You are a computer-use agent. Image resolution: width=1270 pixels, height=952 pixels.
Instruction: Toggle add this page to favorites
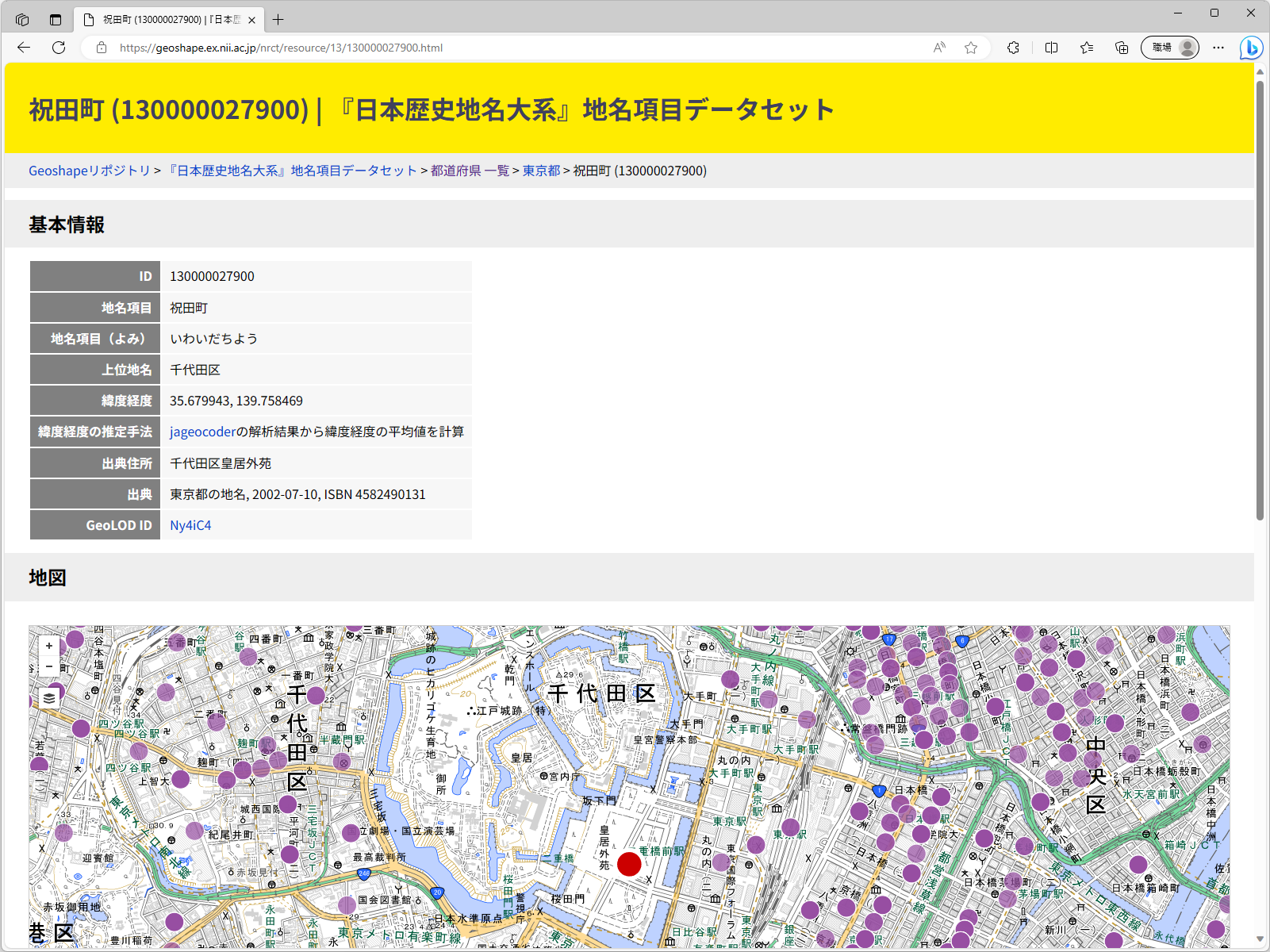(x=970, y=48)
